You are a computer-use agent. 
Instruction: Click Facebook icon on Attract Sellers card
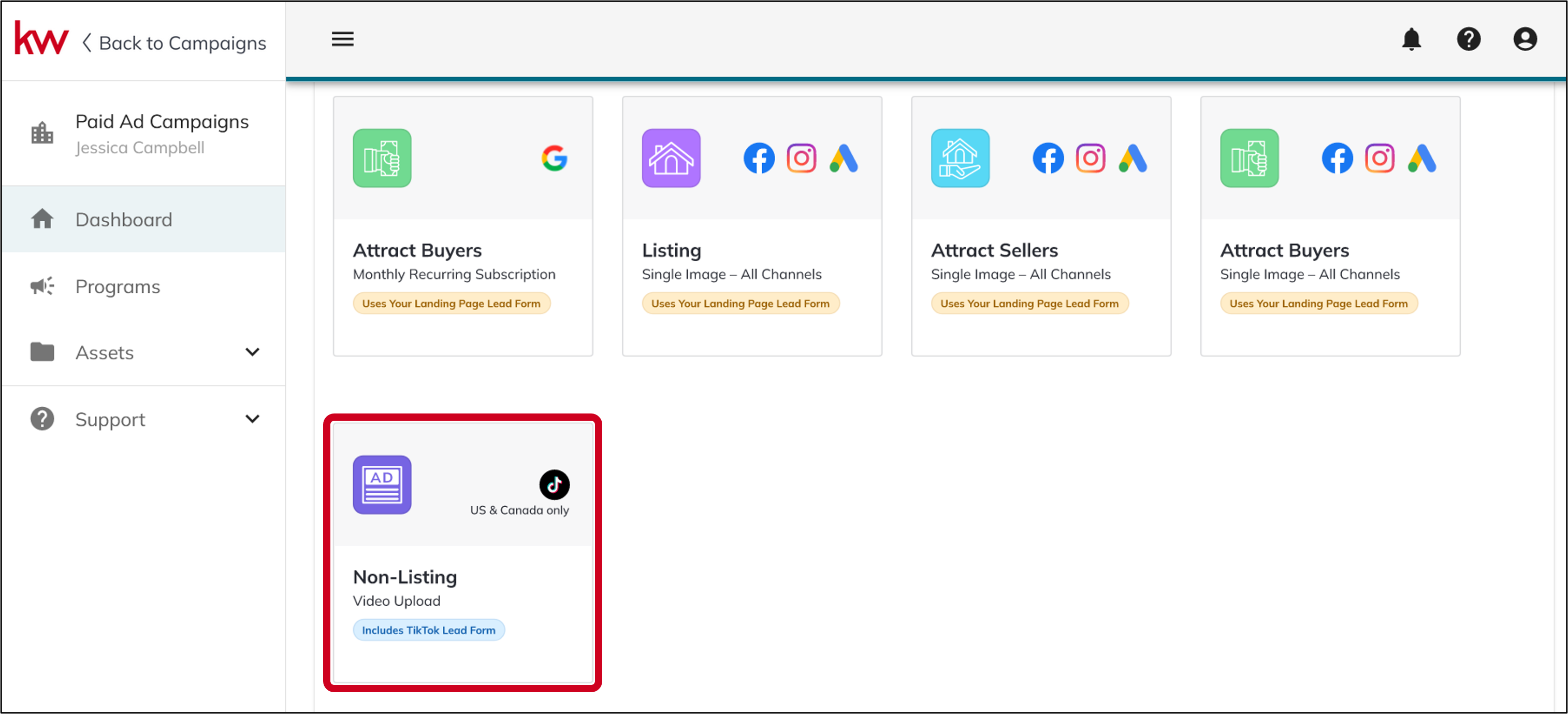pos(1048,159)
